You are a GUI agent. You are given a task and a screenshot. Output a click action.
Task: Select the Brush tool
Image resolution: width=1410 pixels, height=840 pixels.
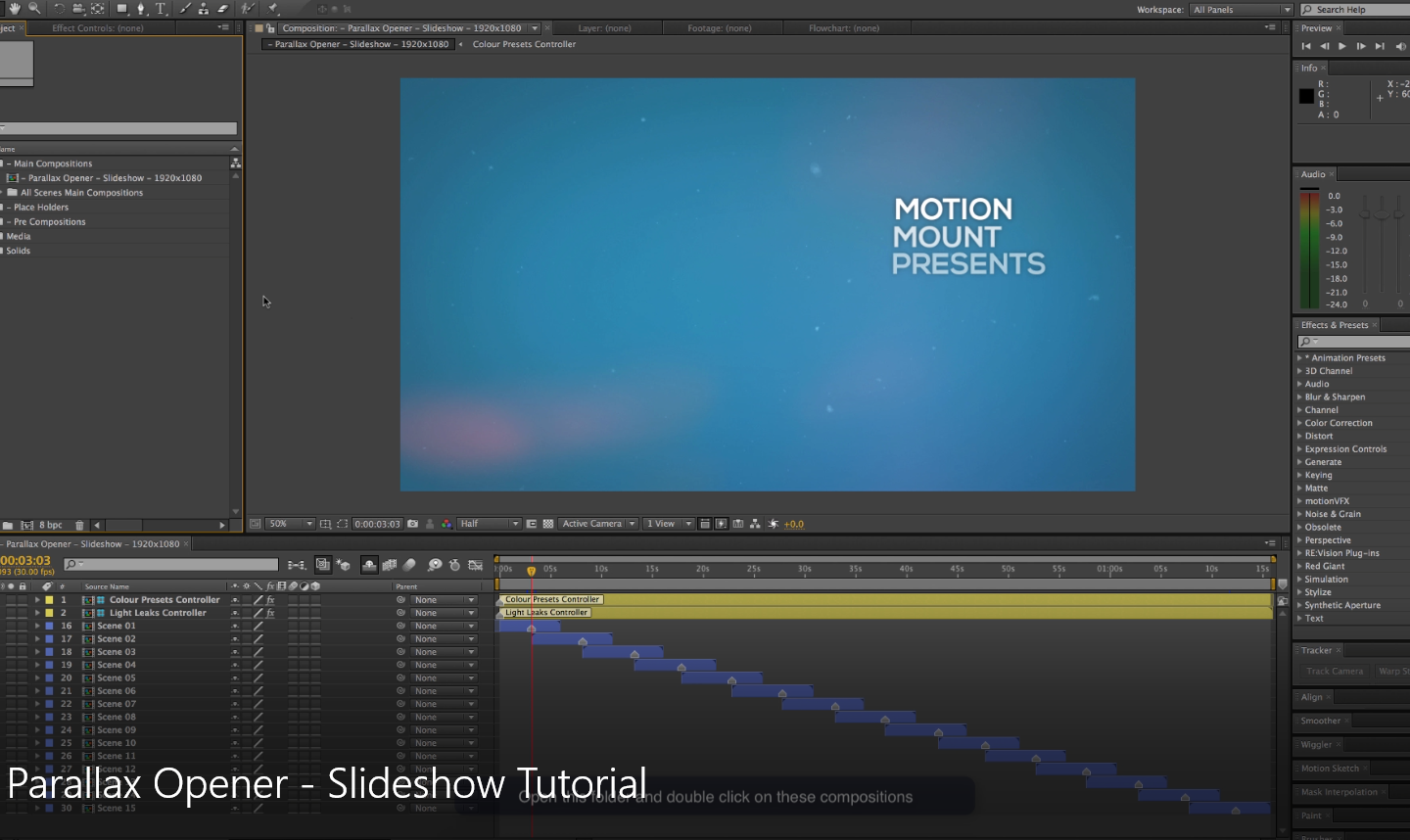pos(186,10)
